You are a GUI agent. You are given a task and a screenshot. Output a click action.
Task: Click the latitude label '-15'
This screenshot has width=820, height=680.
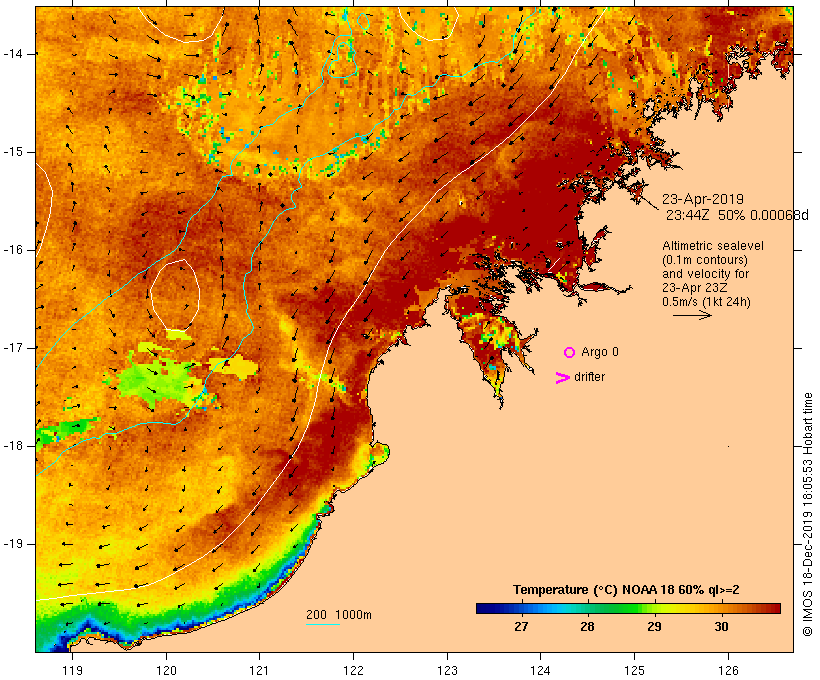(13, 152)
